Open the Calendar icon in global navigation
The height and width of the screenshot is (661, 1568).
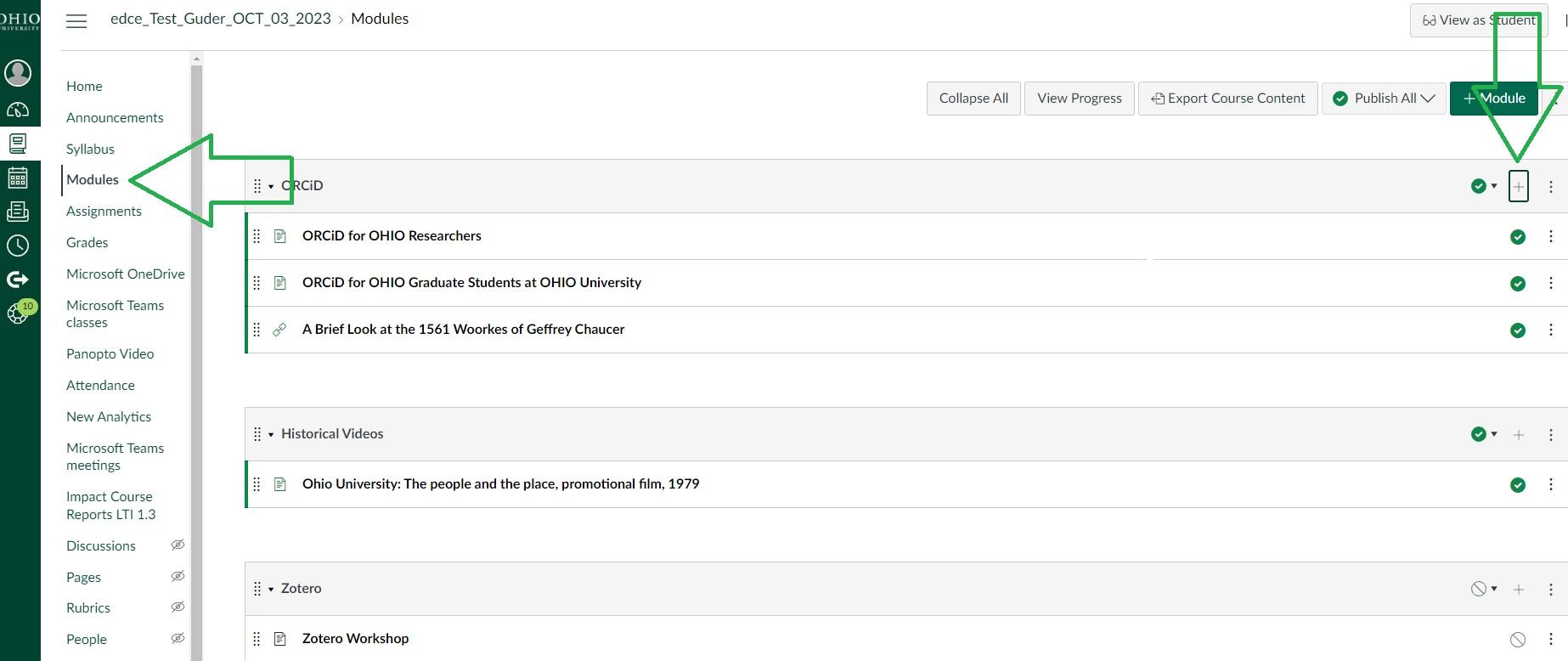pyautogui.click(x=18, y=178)
